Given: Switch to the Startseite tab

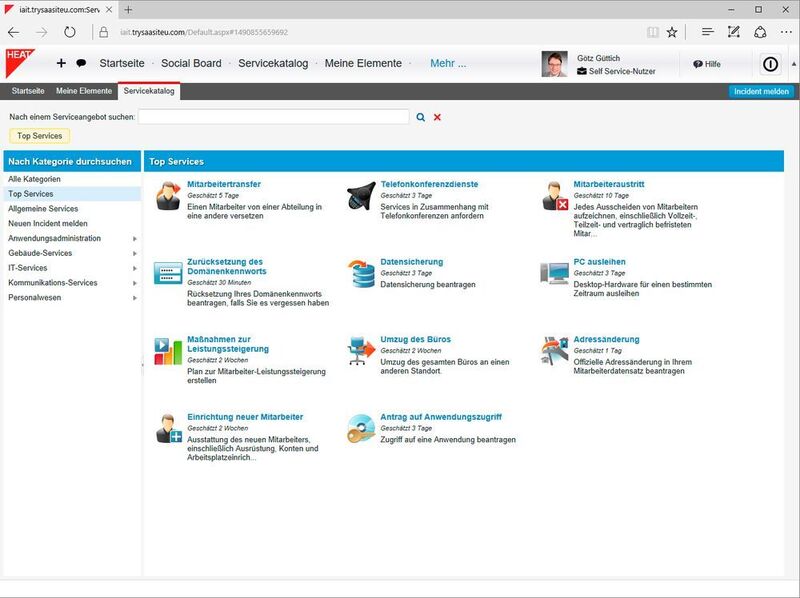Looking at the screenshot, I should click(28, 91).
